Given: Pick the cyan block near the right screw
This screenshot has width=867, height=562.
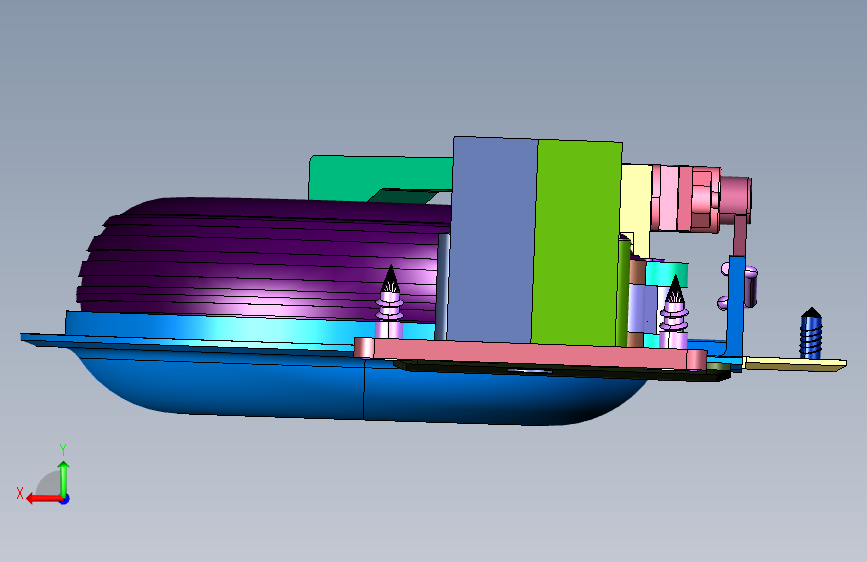Looking at the screenshot, I should 666,272.
